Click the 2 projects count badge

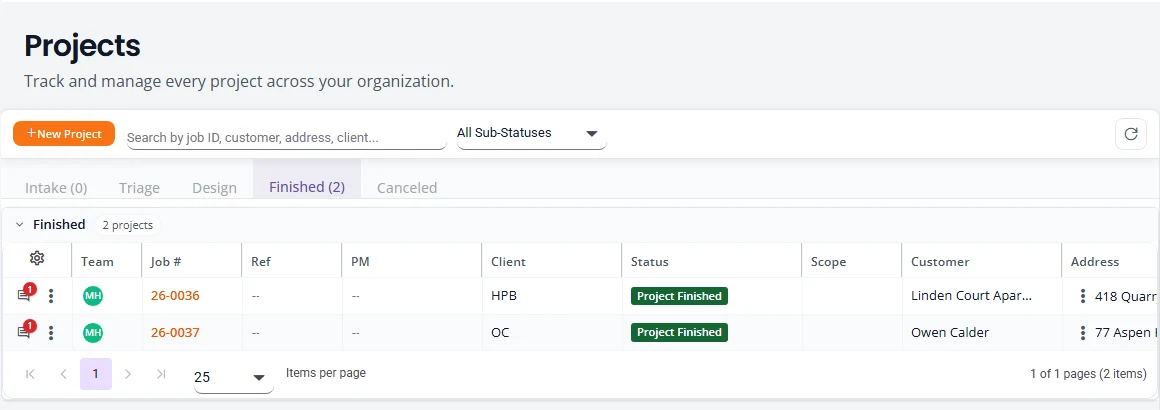click(x=128, y=225)
